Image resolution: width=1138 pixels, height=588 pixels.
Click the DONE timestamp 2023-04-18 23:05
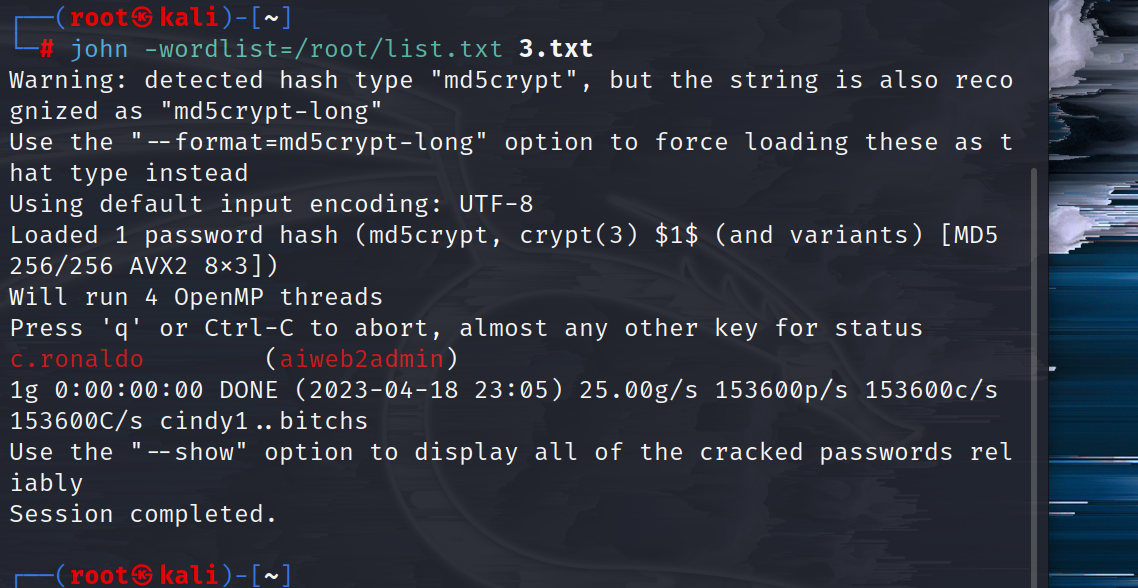coord(429,390)
